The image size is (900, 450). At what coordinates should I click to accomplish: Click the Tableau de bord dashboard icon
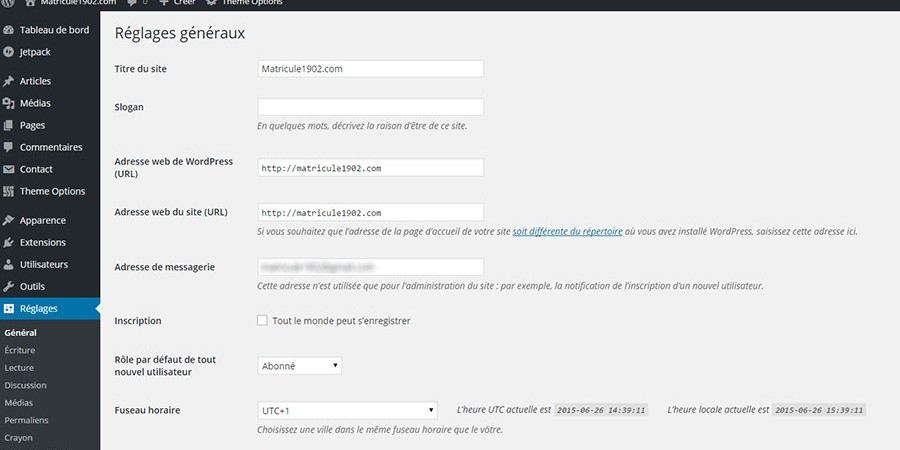point(8,30)
